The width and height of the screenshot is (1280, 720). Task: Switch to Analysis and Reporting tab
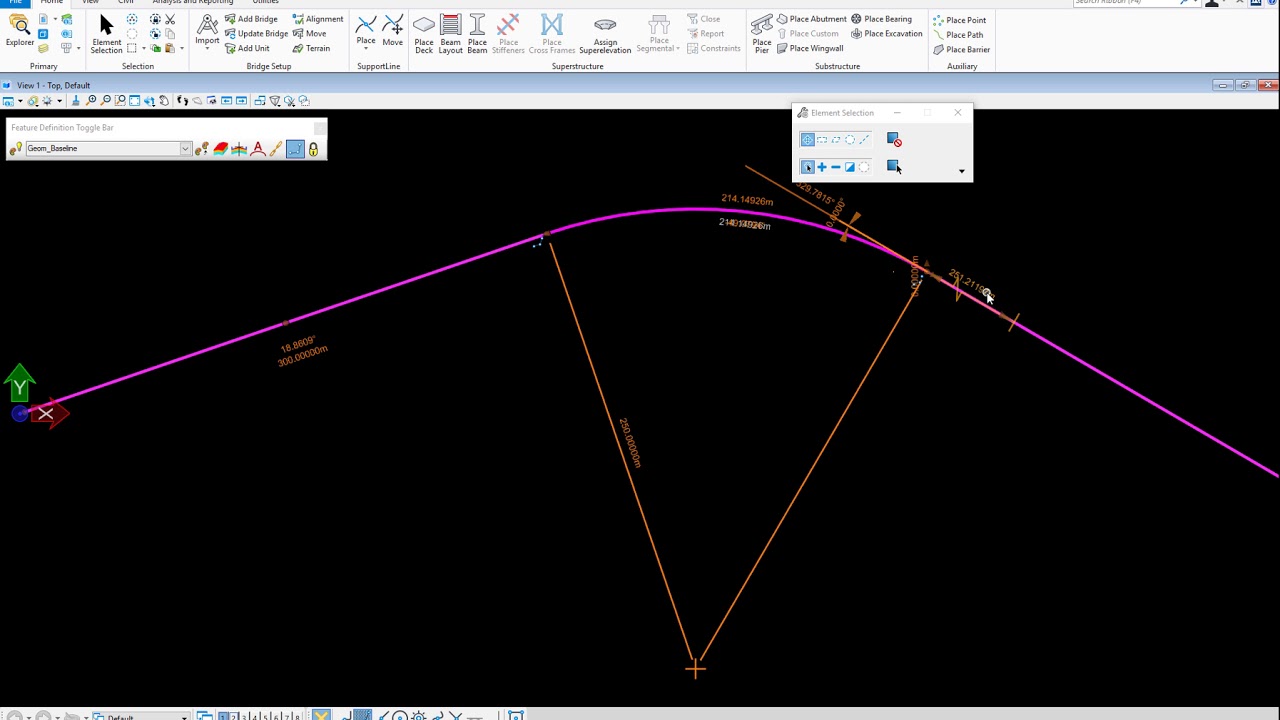[192, 3]
